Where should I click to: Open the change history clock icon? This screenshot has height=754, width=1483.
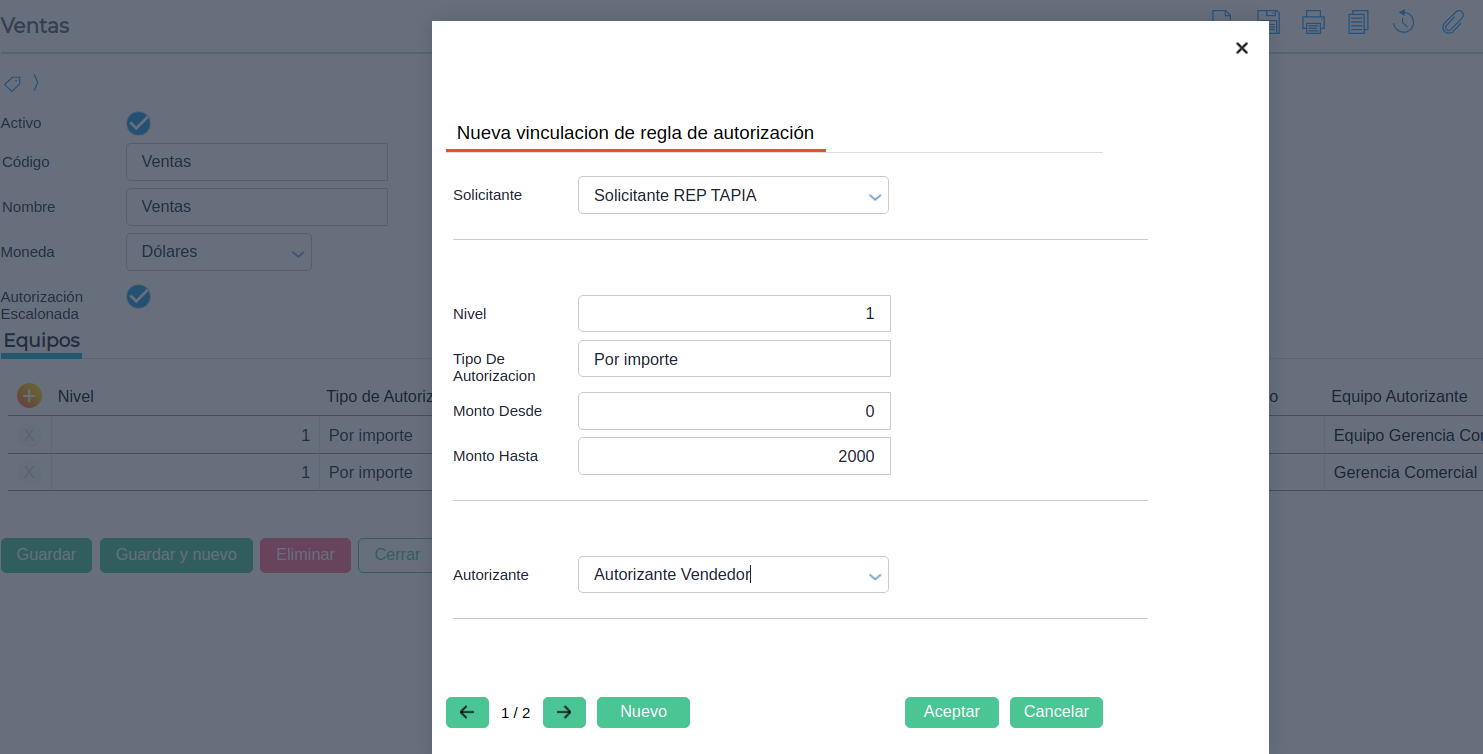(x=1403, y=21)
